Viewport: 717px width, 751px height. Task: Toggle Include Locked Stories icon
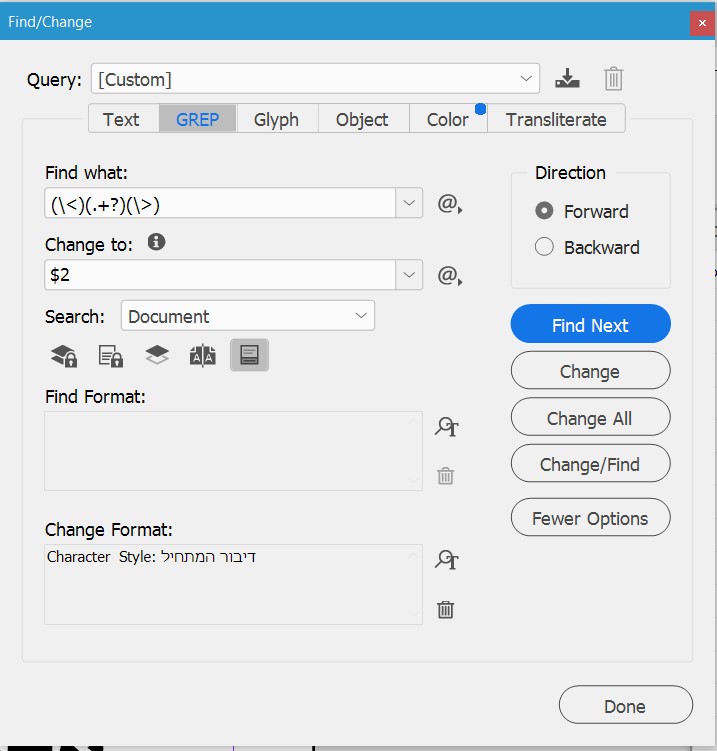110,355
